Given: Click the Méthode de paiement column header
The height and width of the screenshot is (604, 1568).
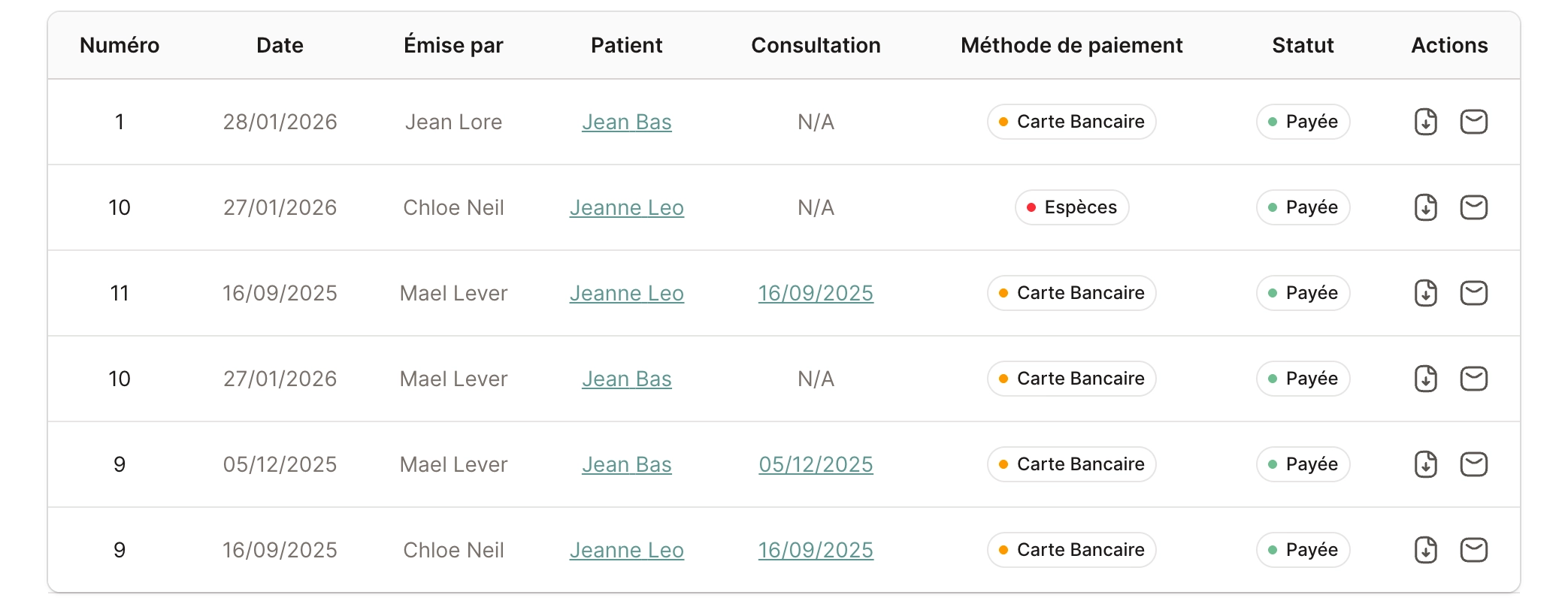Looking at the screenshot, I should coord(1071,45).
